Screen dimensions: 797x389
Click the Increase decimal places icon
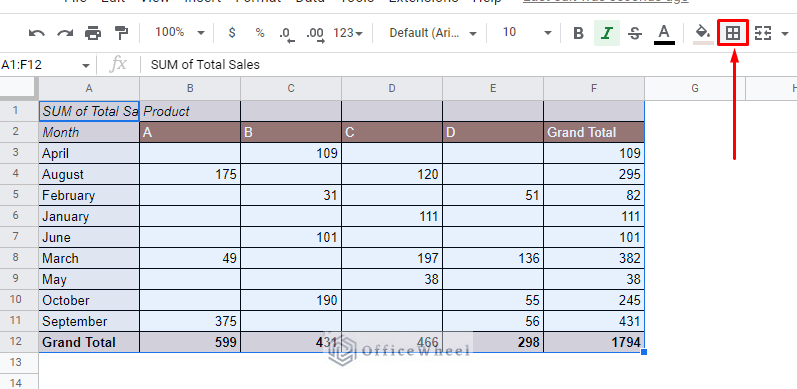click(x=316, y=35)
